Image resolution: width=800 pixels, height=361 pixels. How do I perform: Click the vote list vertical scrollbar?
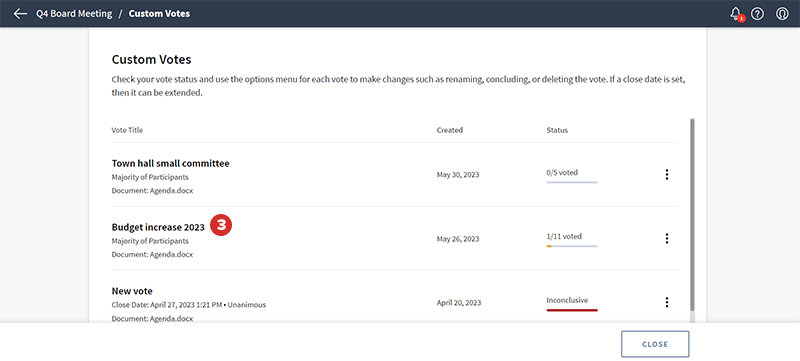click(692, 214)
